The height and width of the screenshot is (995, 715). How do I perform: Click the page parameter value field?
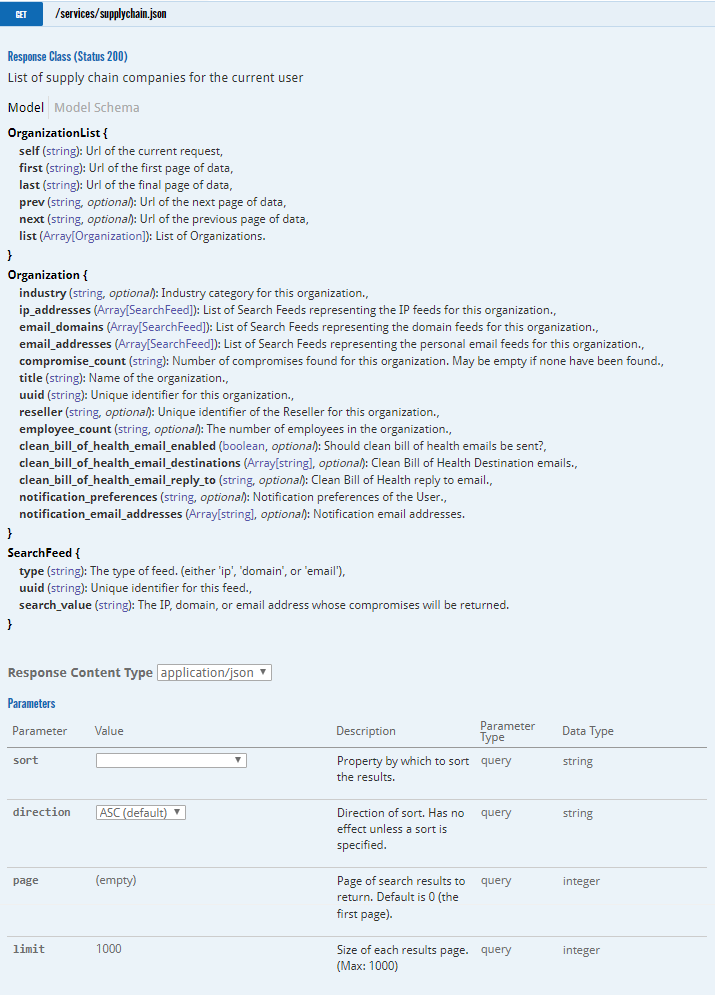click(x=116, y=881)
